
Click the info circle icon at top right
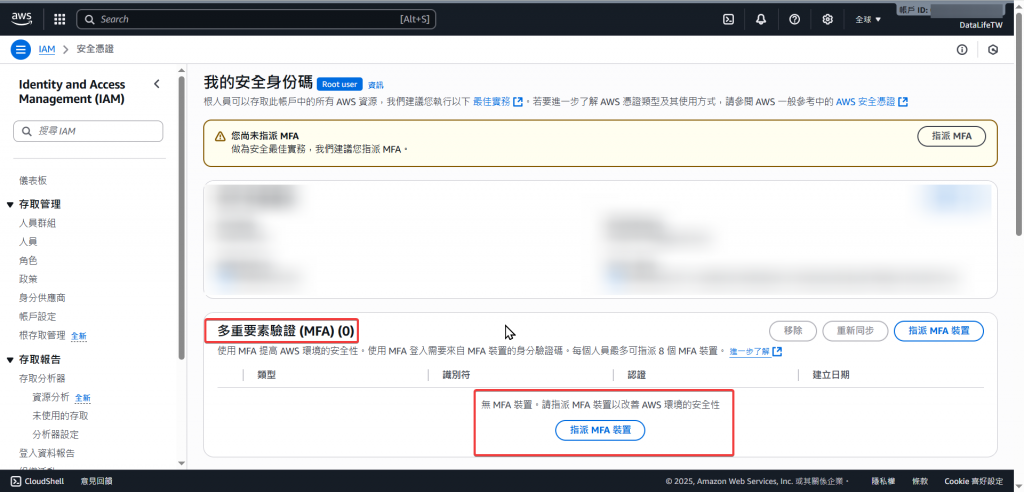pos(961,50)
